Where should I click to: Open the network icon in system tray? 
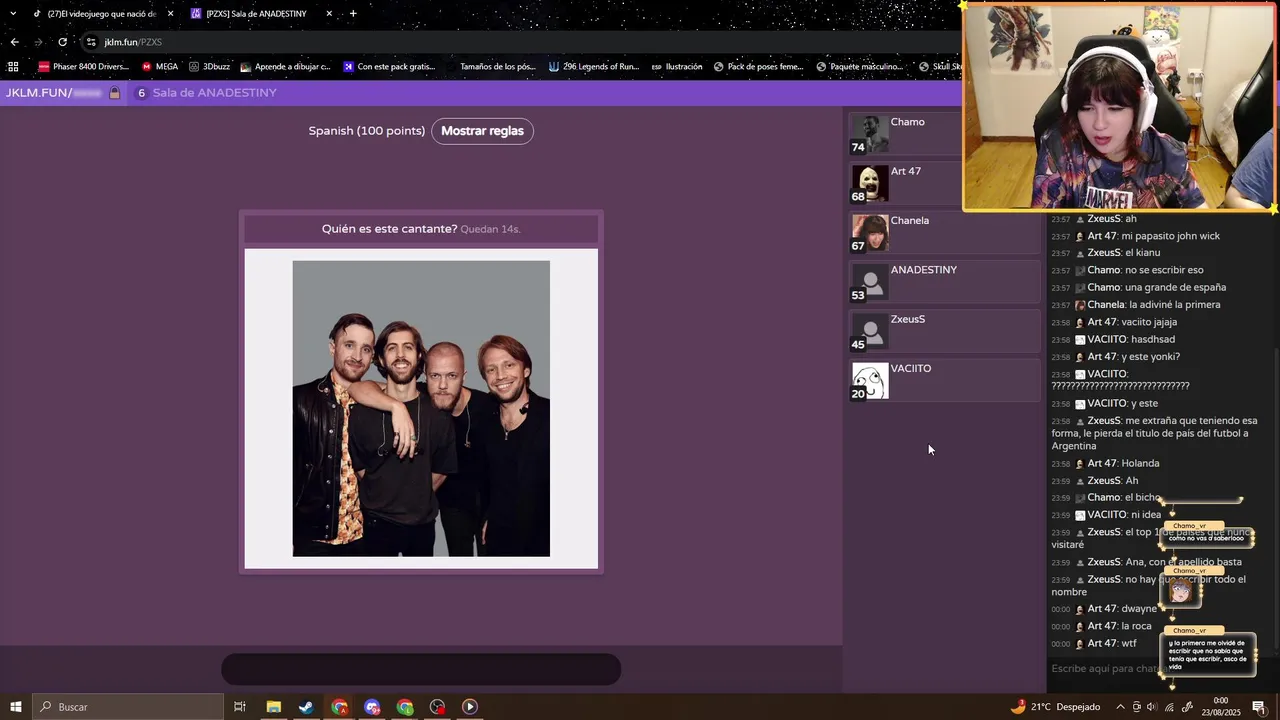point(1169,707)
